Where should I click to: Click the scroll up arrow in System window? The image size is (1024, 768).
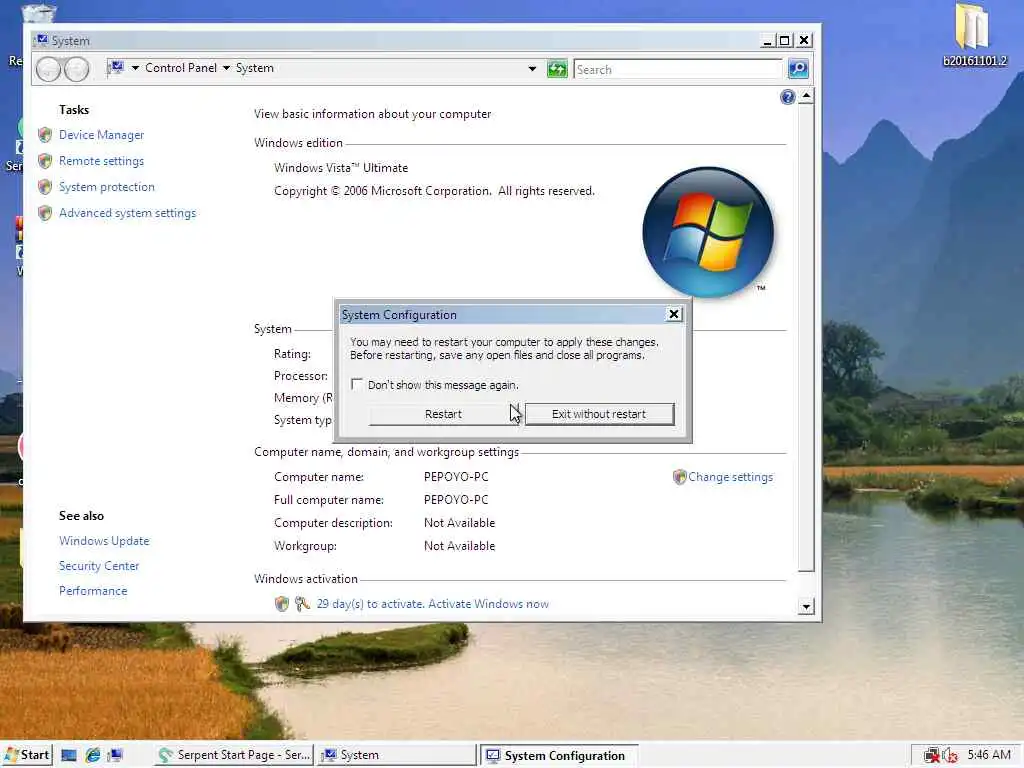pos(807,97)
